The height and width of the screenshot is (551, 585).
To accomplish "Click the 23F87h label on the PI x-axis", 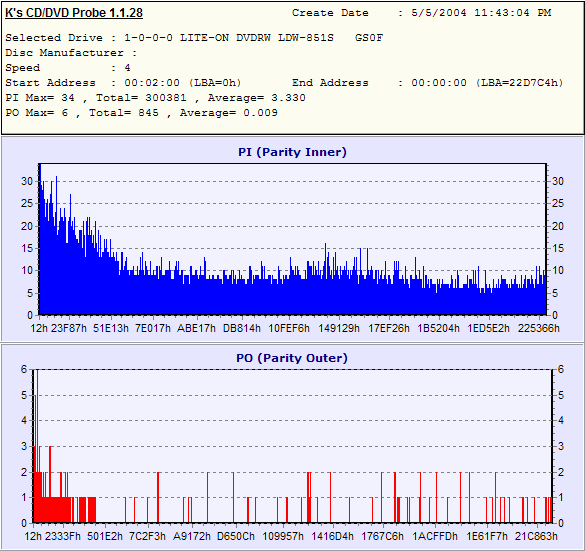I will point(69,328).
